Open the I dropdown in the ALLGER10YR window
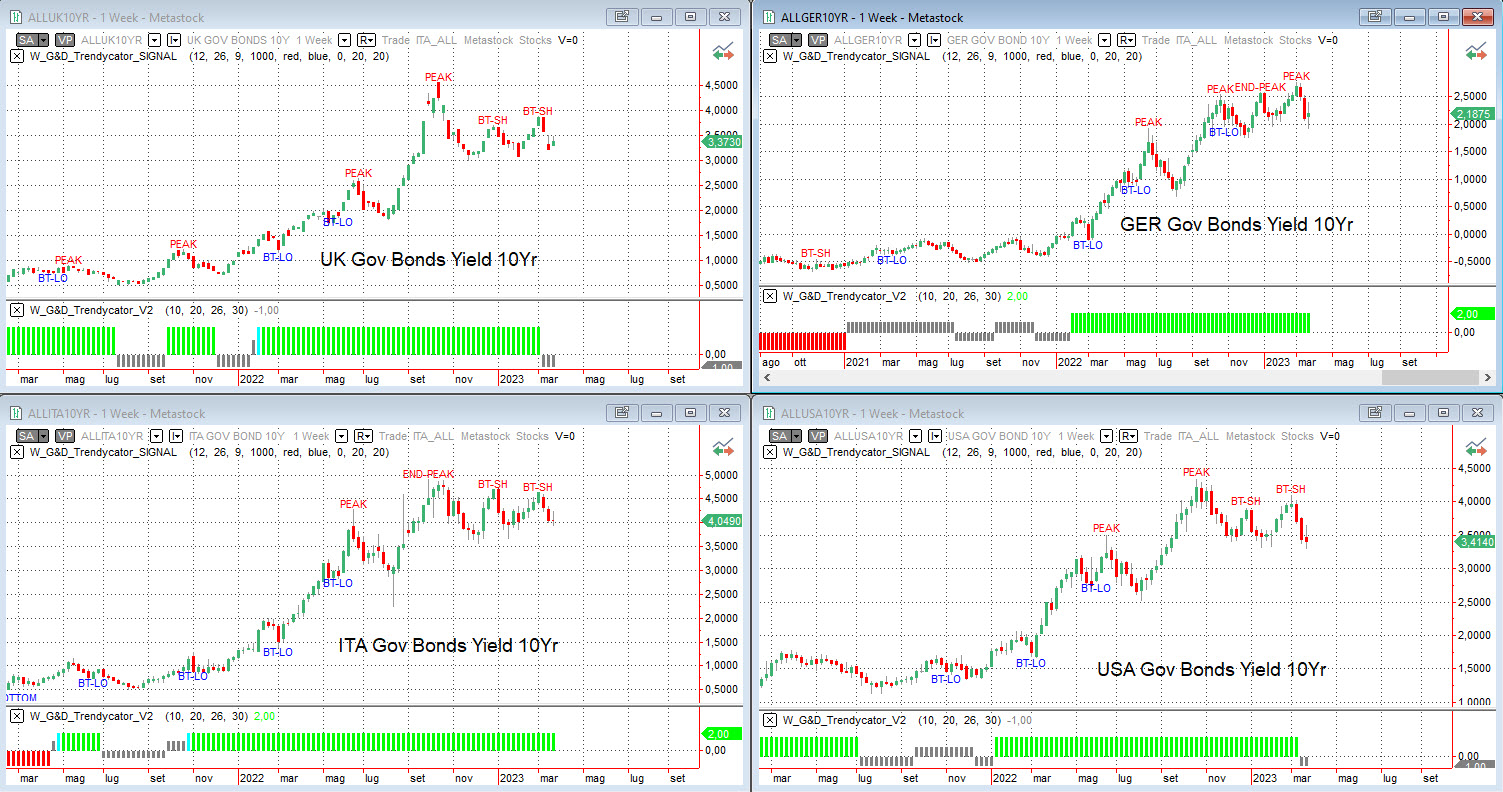Image resolution: width=1503 pixels, height=792 pixels. point(933,40)
